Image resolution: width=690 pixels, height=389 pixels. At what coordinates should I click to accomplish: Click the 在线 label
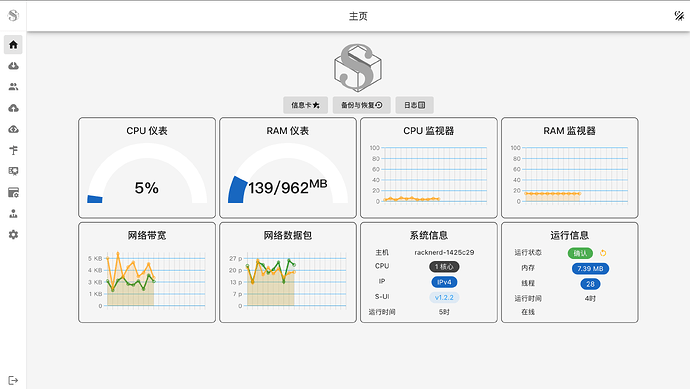(528, 312)
